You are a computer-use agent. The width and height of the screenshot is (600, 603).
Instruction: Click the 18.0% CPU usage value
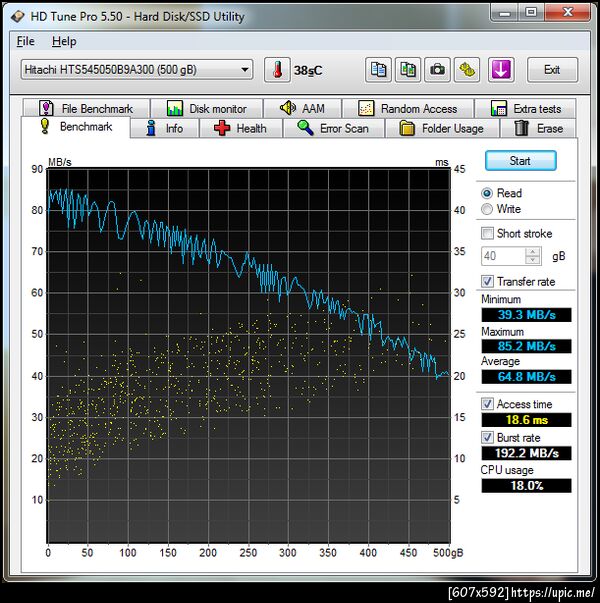coord(526,486)
